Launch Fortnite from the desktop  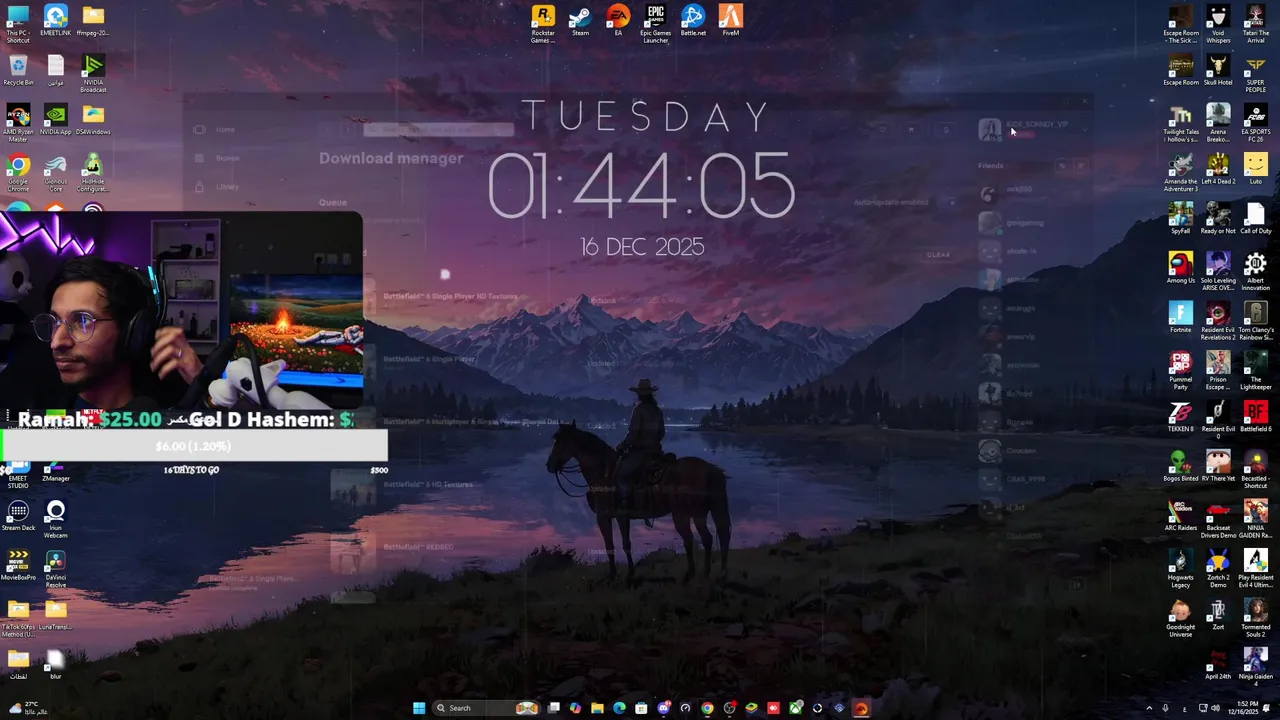(x=1180, y=318)
